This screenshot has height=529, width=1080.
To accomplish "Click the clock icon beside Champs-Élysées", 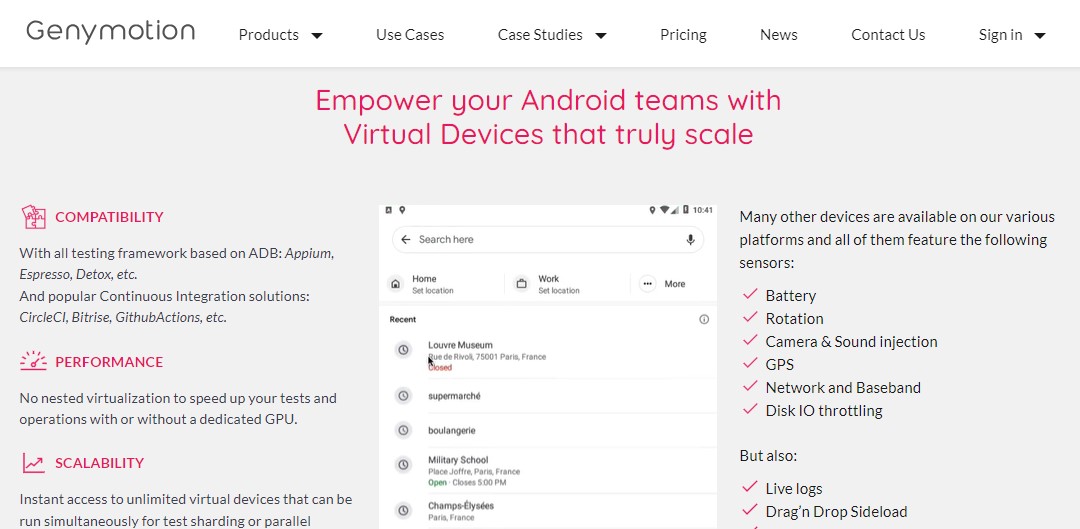I will tap(403, 510).
